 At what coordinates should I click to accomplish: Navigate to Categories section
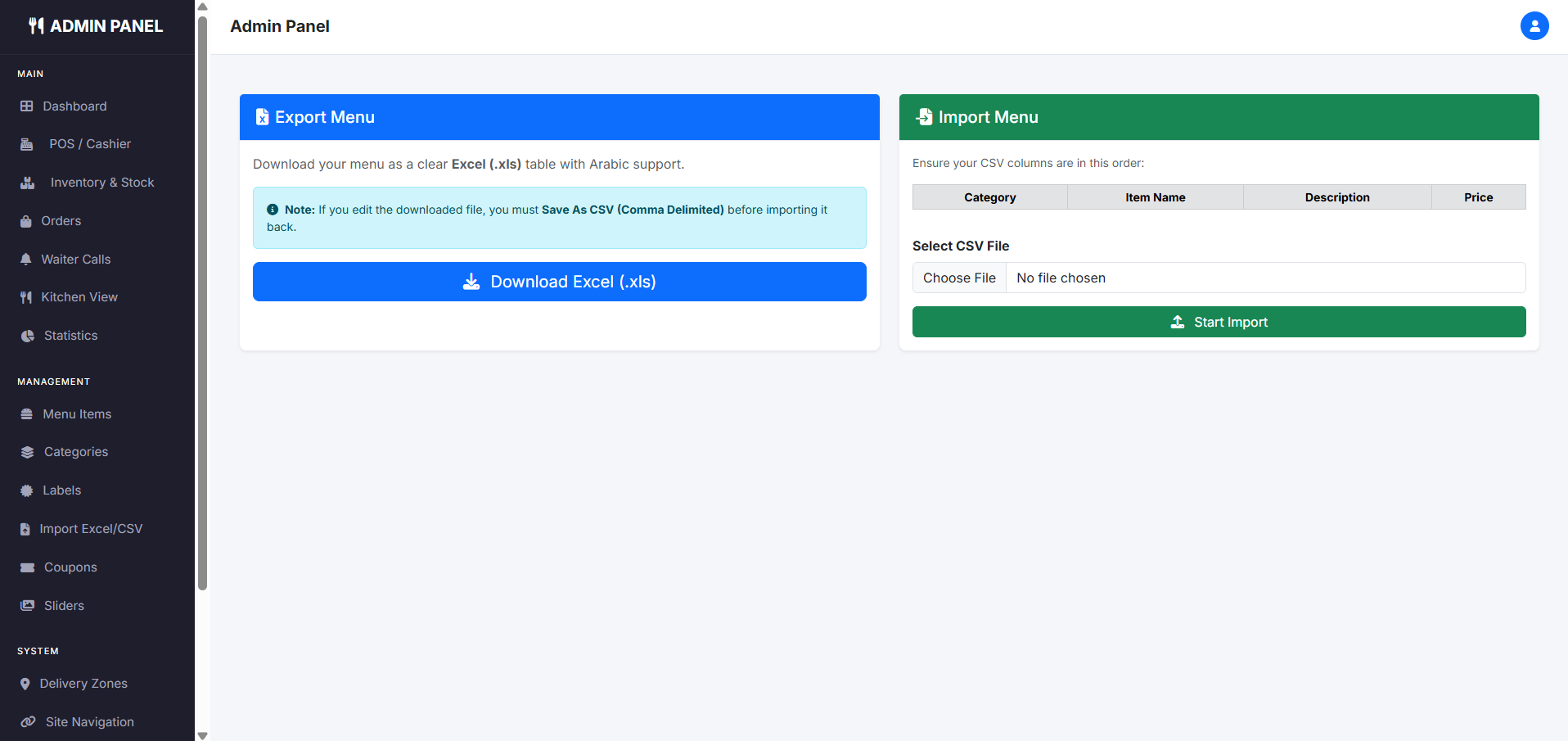tap(75, 452)
